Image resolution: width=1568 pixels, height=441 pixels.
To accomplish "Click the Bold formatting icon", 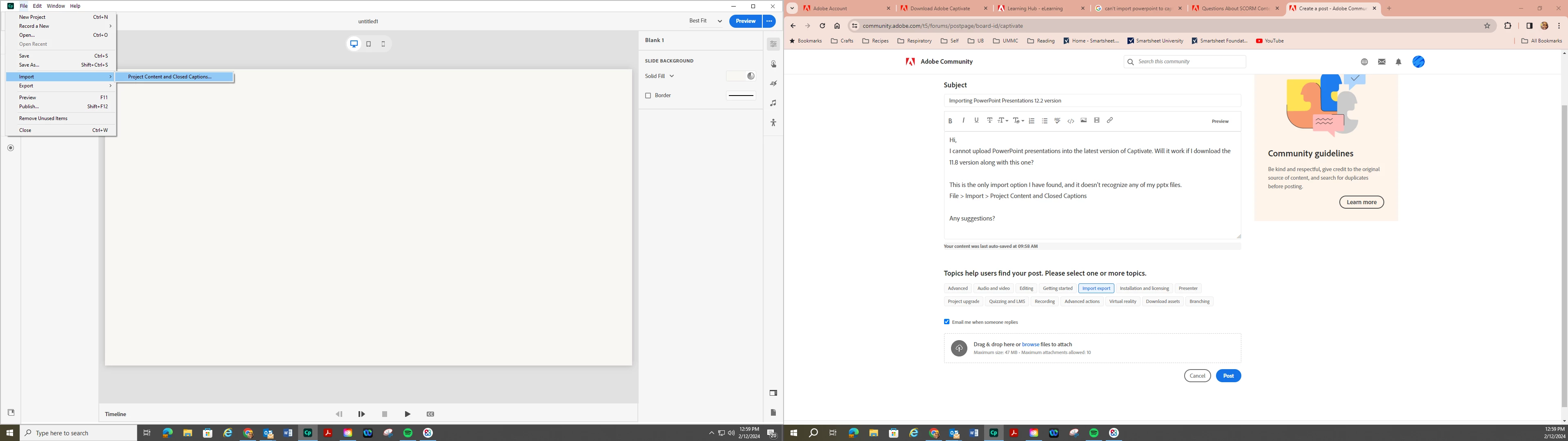I will [949, 120].
